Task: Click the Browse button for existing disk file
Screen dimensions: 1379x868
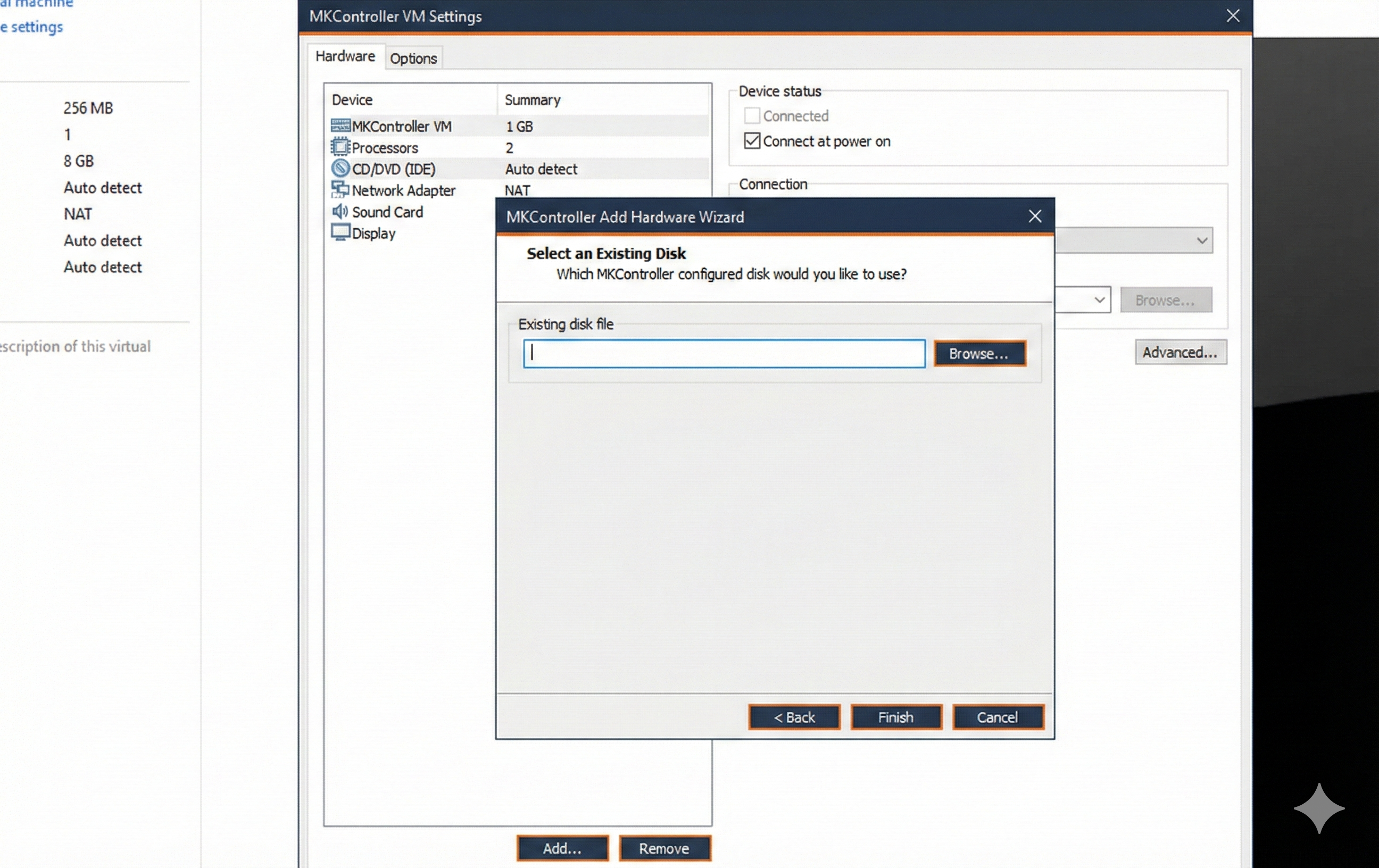Action: (979, 353)
